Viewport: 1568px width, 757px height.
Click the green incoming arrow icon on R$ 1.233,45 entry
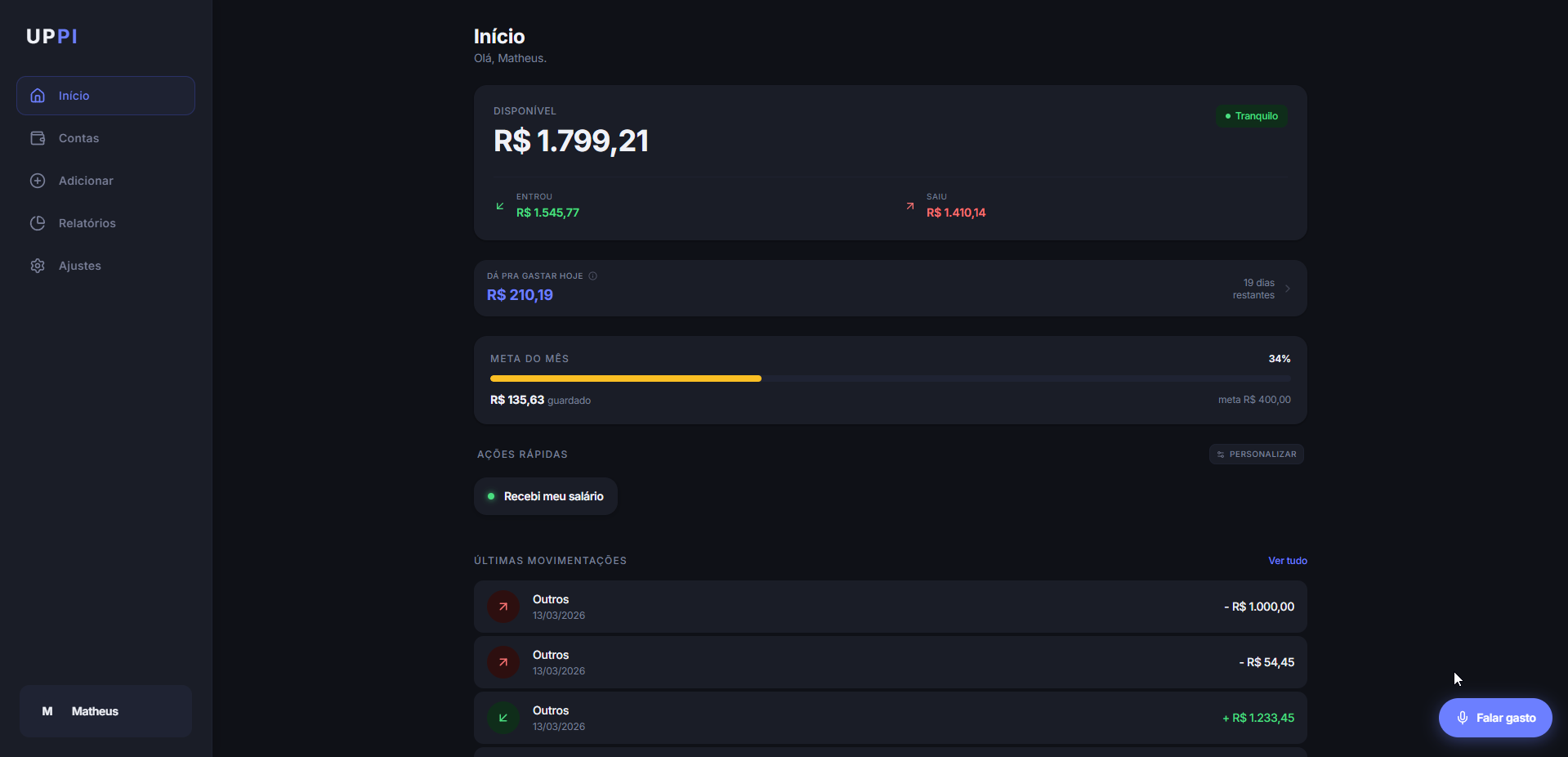pyautogui.click(x=503, y=718)
